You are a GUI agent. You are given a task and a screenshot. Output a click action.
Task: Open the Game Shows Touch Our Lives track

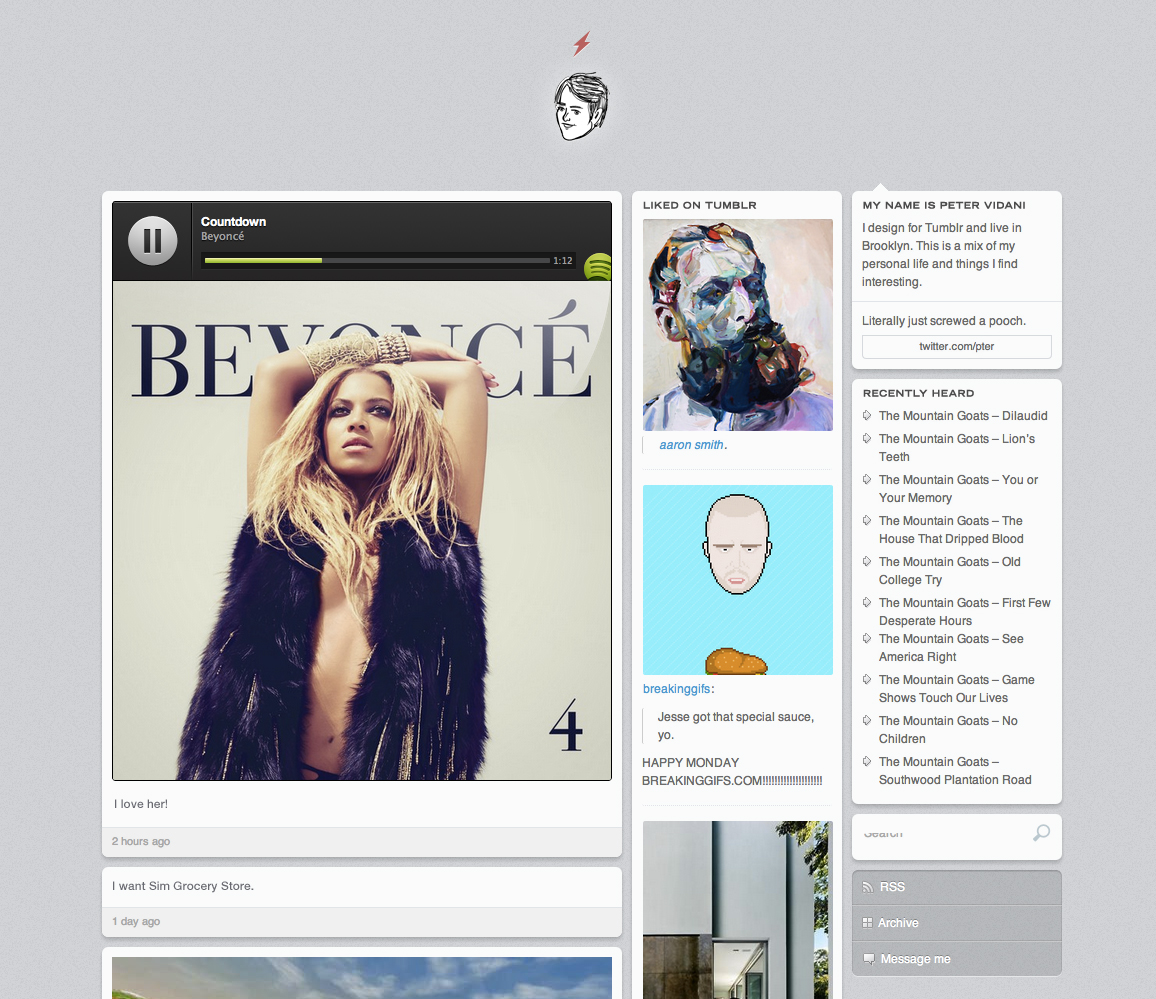(x=956, y=689)
